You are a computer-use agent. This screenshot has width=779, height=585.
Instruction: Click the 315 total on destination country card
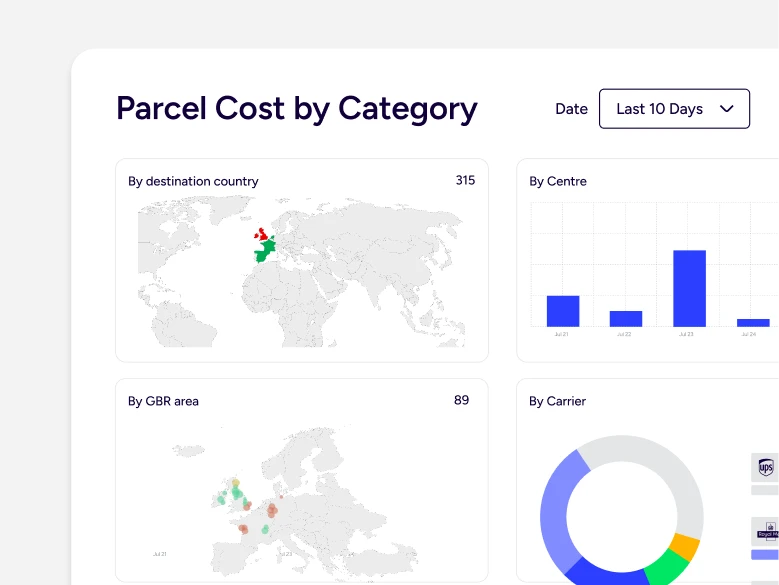click(465, 180)
